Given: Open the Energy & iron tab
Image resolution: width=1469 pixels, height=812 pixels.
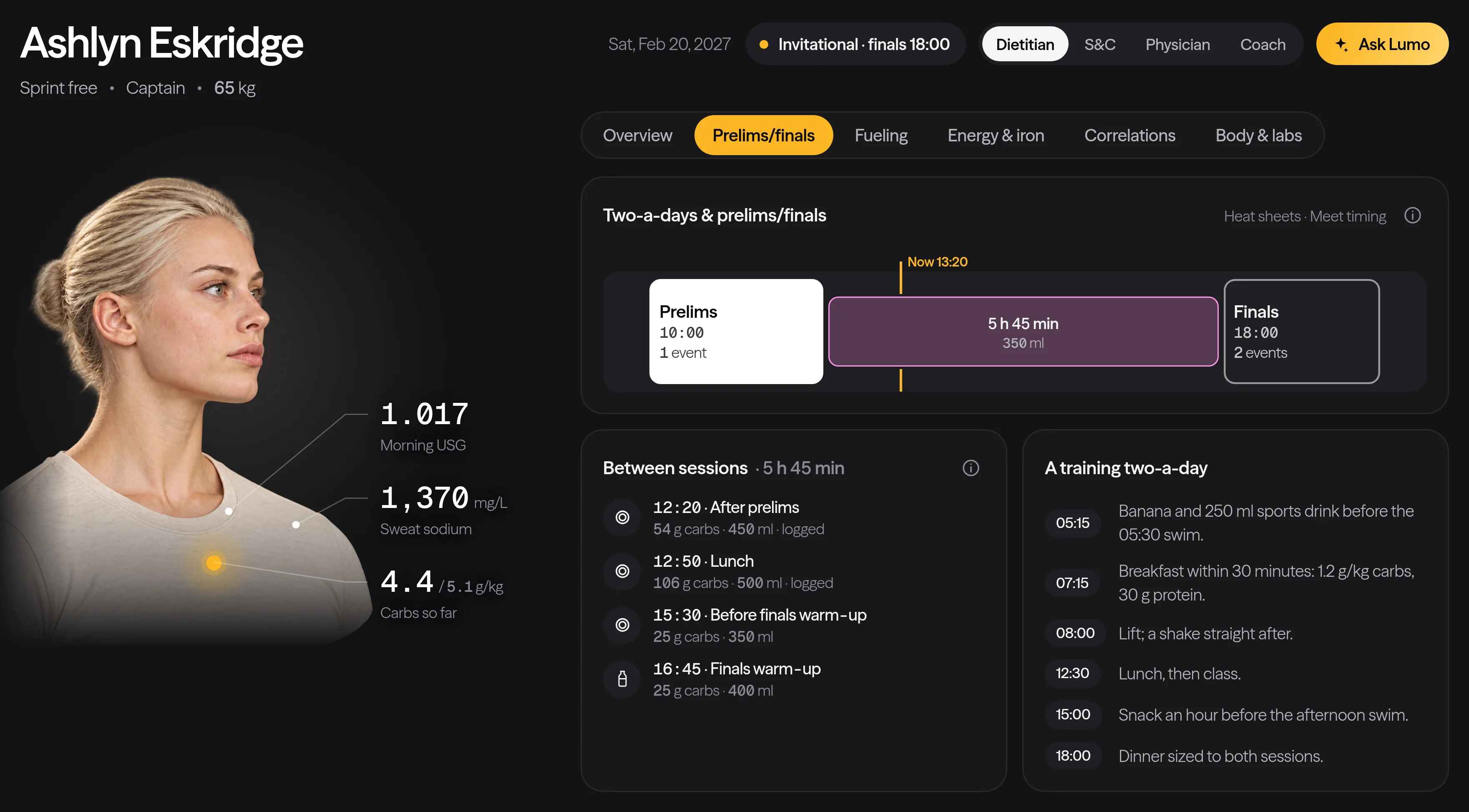Looking at the screenshot, I should pyautogui.click(x=996, y=135).
